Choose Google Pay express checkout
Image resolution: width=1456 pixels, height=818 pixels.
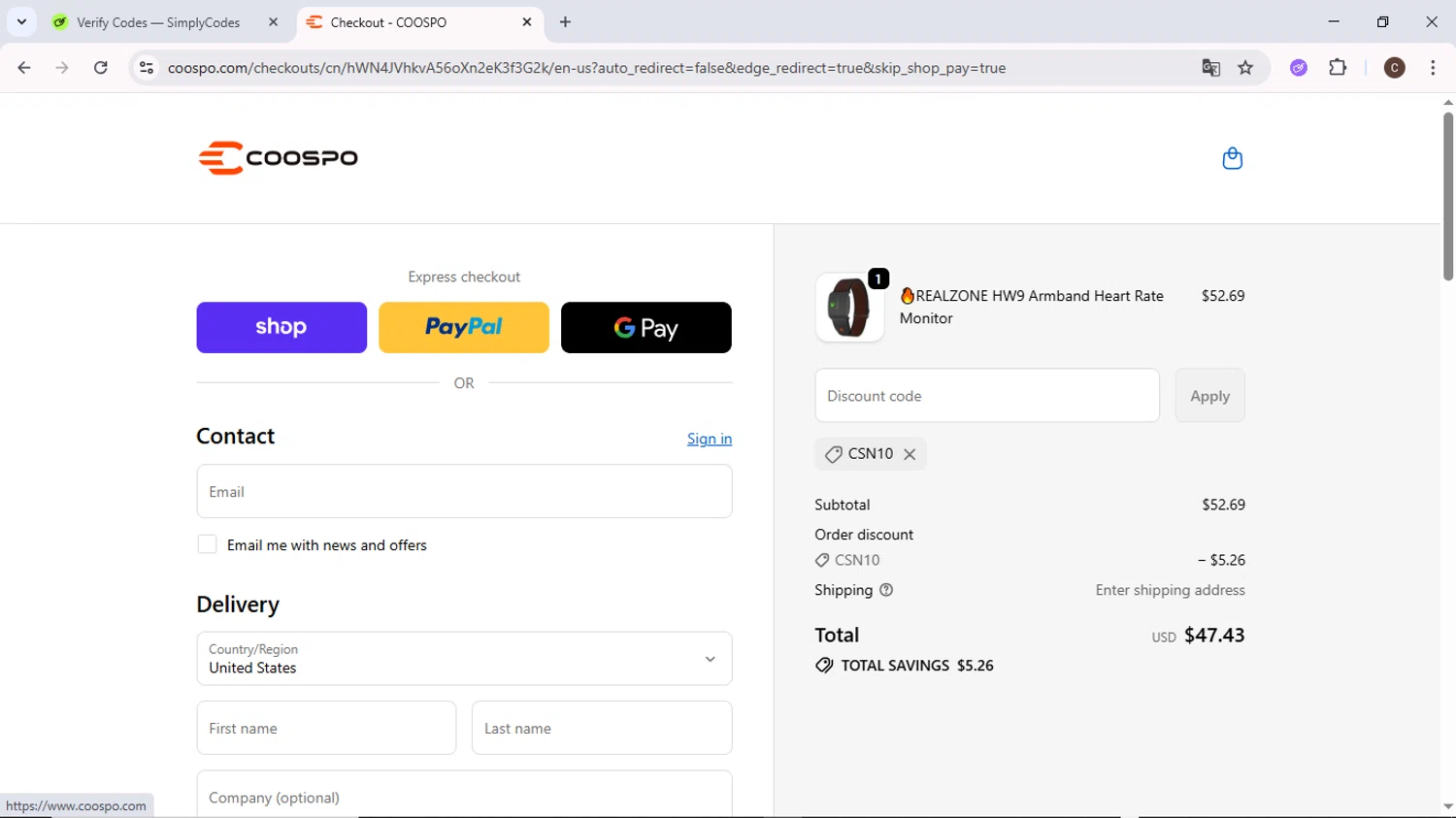click(x=646, y=327)
